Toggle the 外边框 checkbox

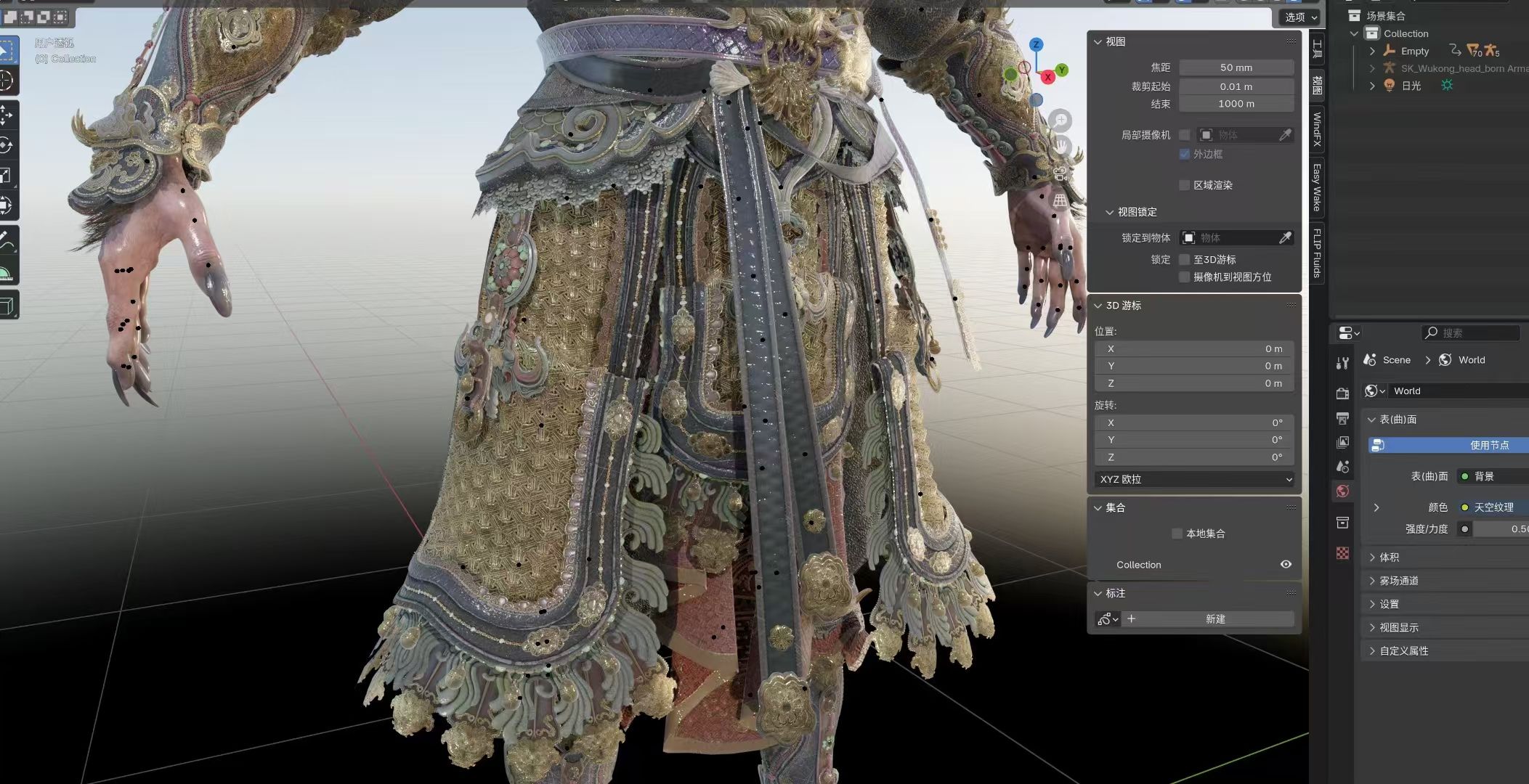1185,154
